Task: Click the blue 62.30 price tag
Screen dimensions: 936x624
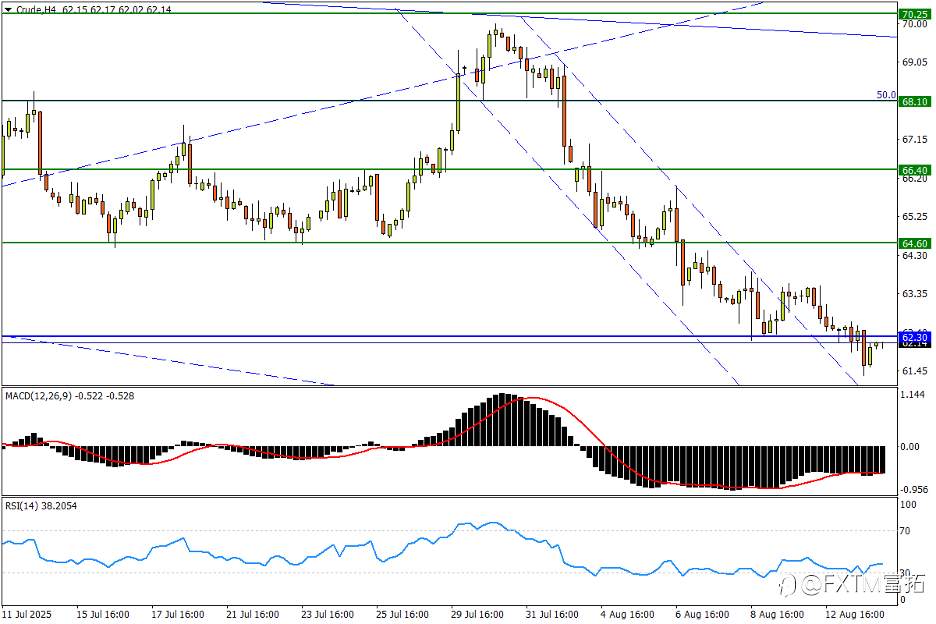Action: pos(915,337)
